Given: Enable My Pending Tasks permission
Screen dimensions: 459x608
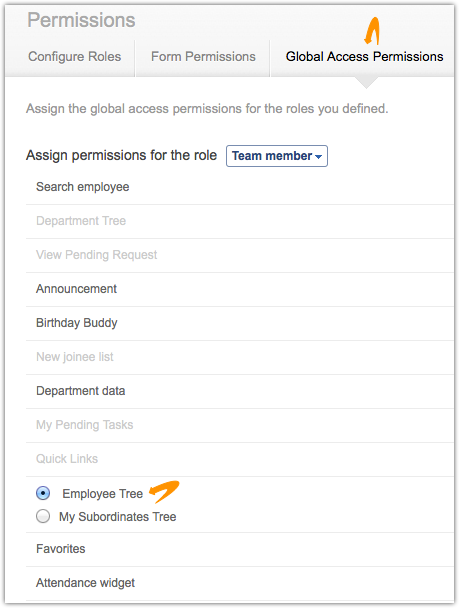Looking at the screenshot, I should (x=240, y=425).
